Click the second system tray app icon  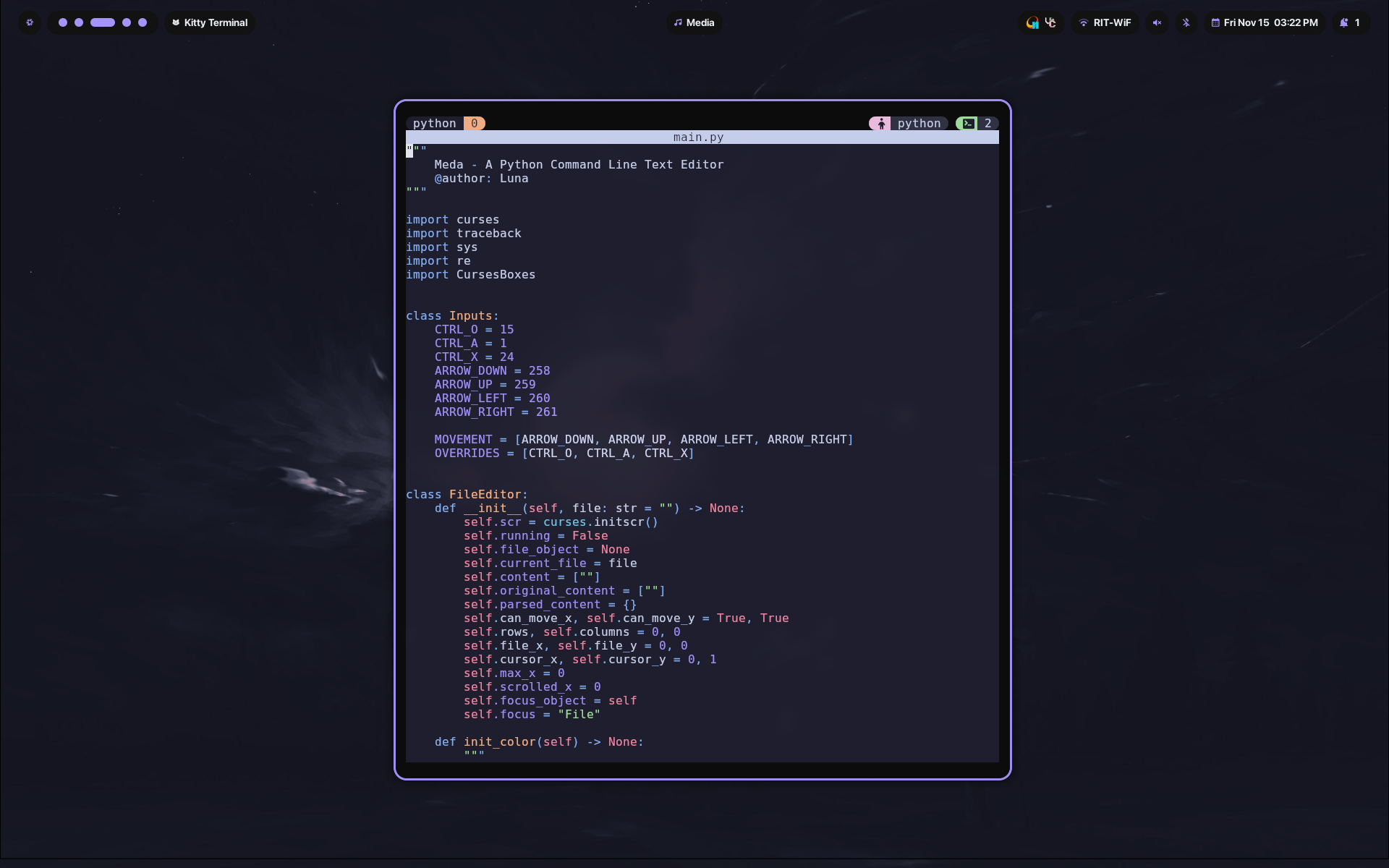(x=1050, y=22)
